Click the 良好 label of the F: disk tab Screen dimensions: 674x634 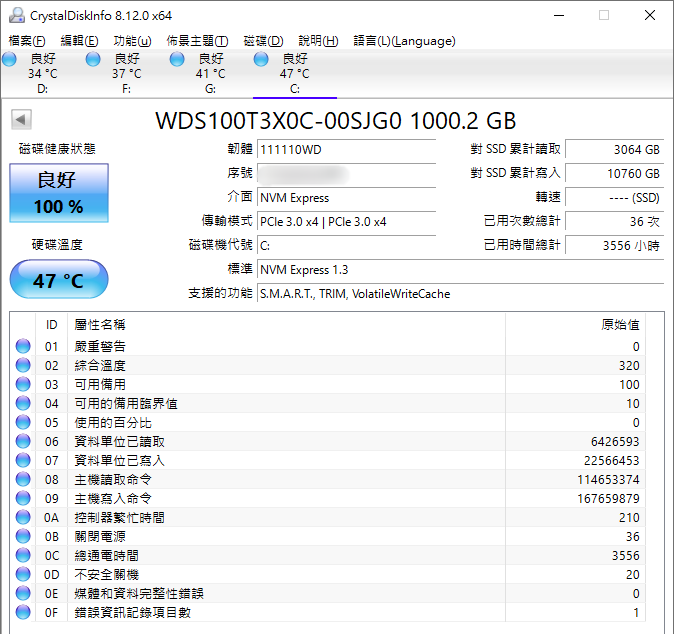127,58
